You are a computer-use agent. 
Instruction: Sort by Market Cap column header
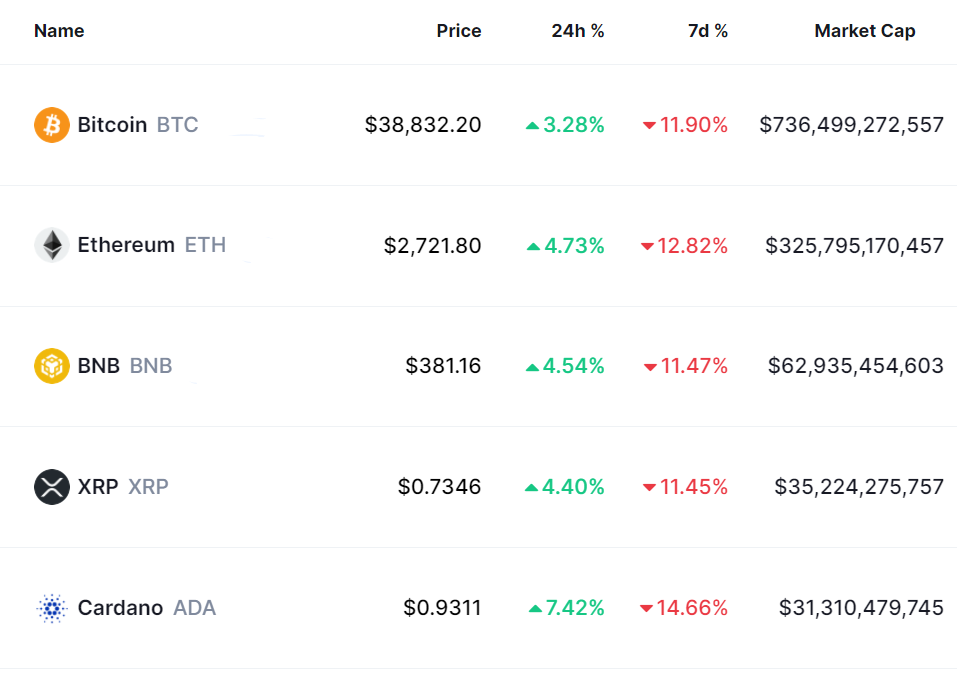[x=865, y=31]
